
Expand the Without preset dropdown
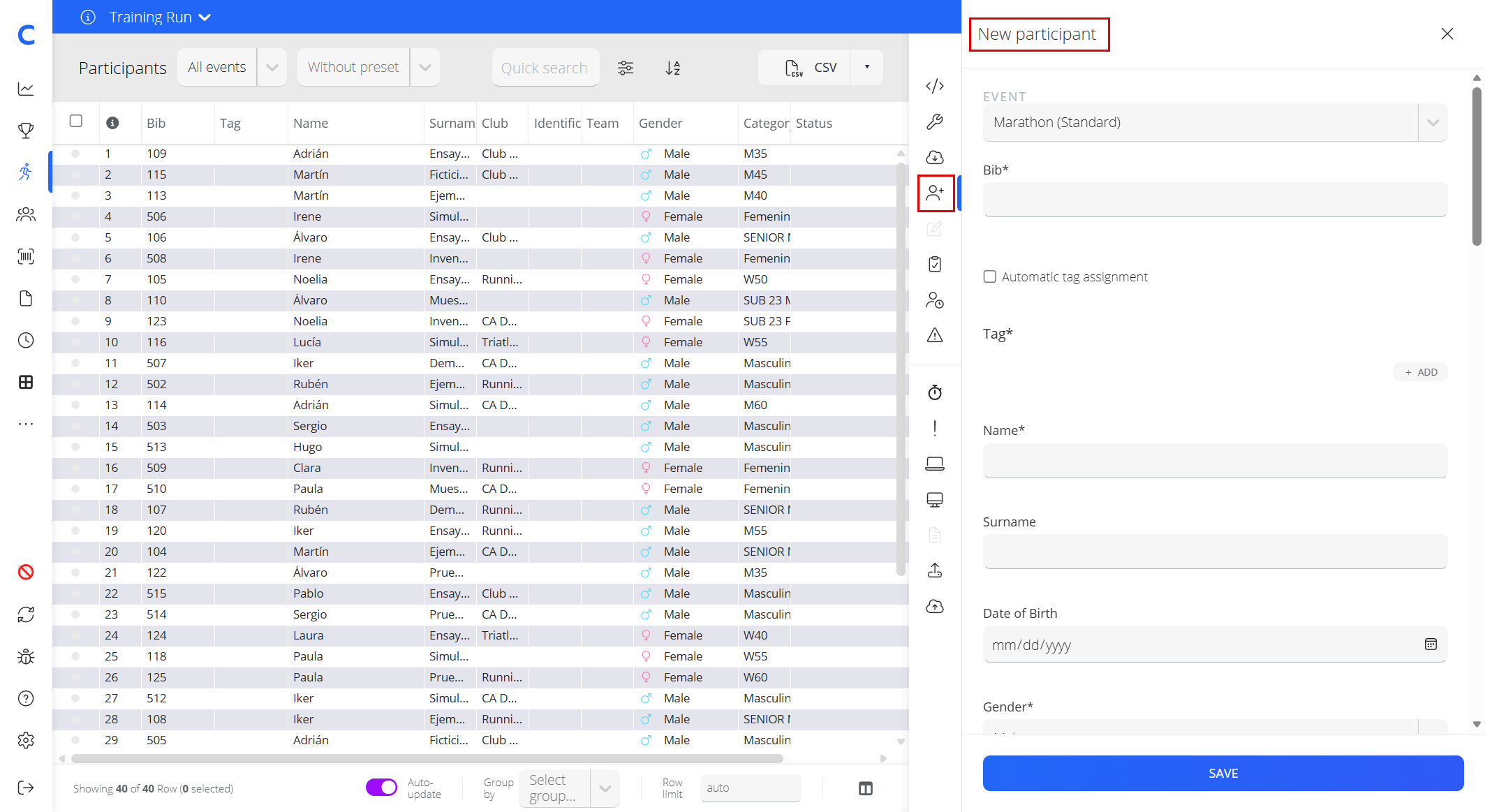(x=424, y=67)
